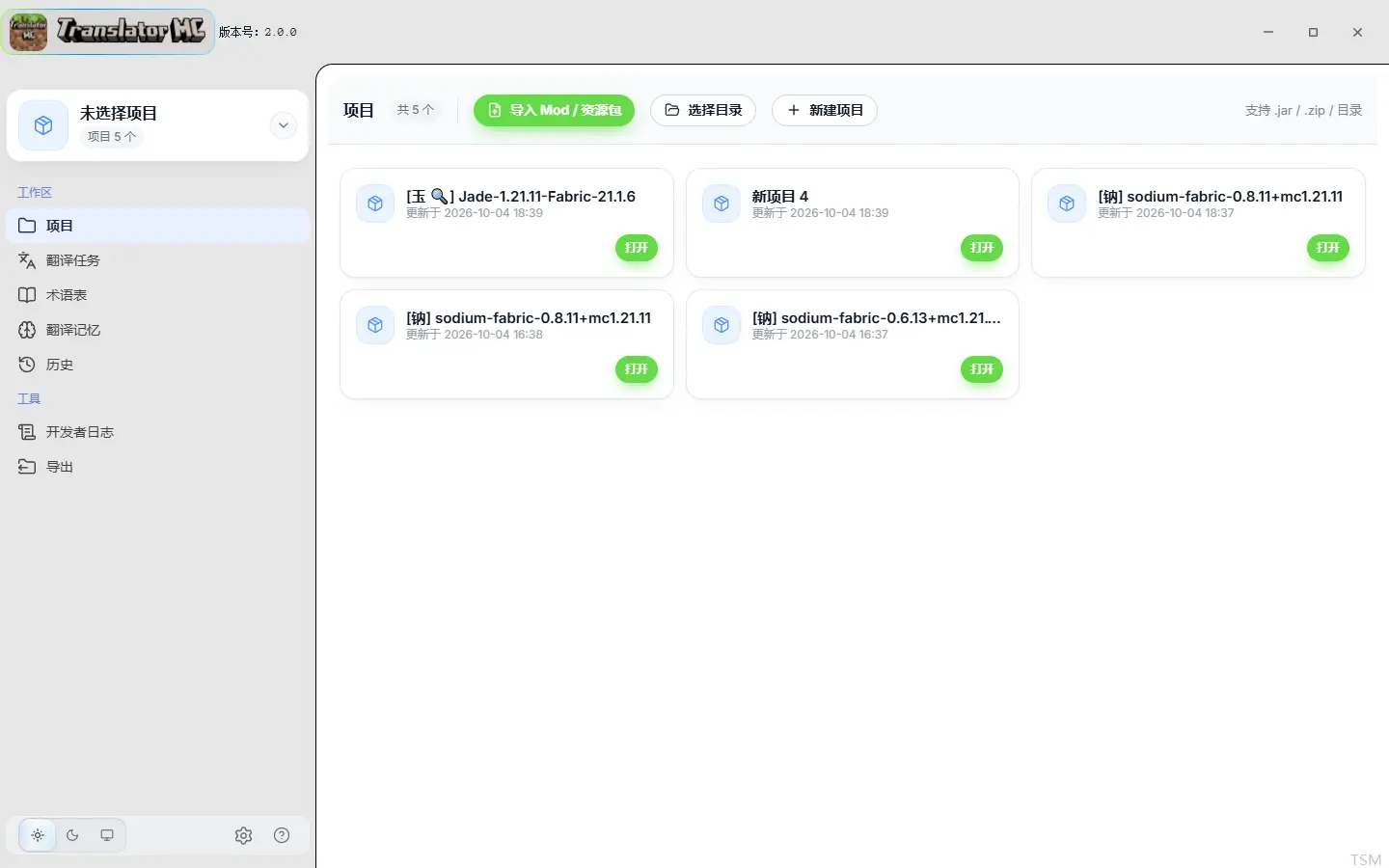Click the cube icon on the 新项目 4 card
1389x868 pixels.
click(722, 203)
